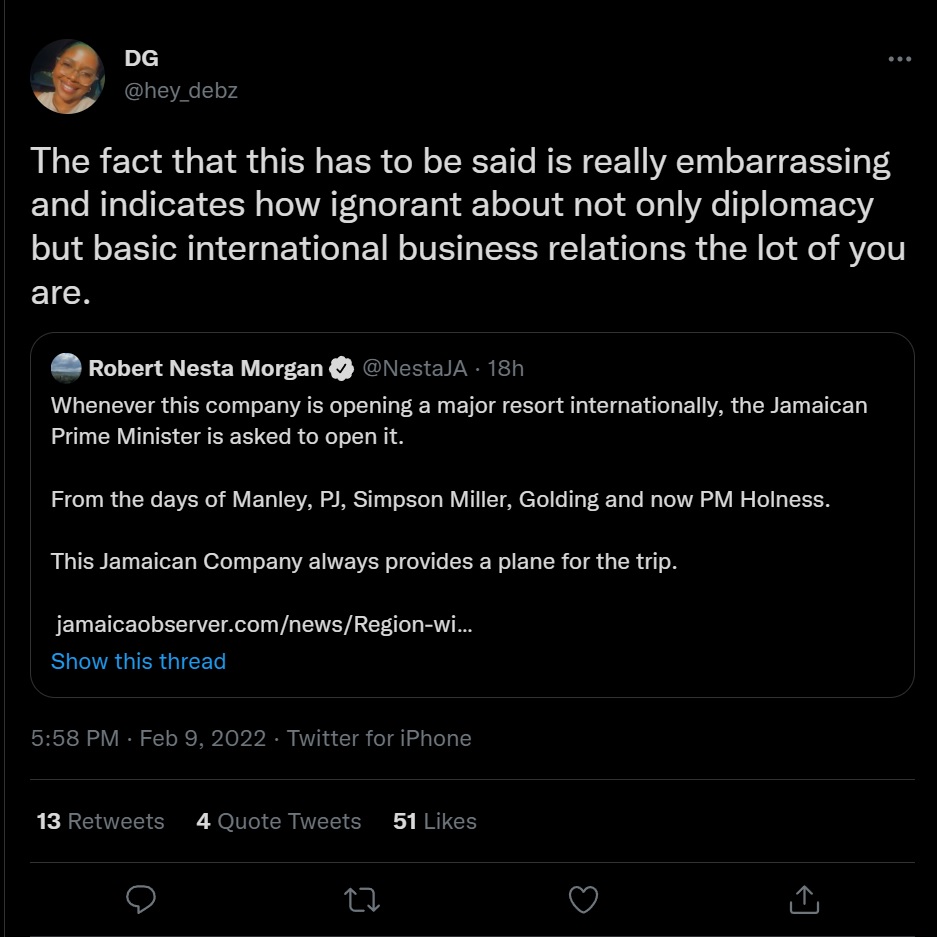Screen dimensions: 937x937
Task: Click the 5:58 PM Feb 9, 2022 timestamp
Action: coord(148,739)
